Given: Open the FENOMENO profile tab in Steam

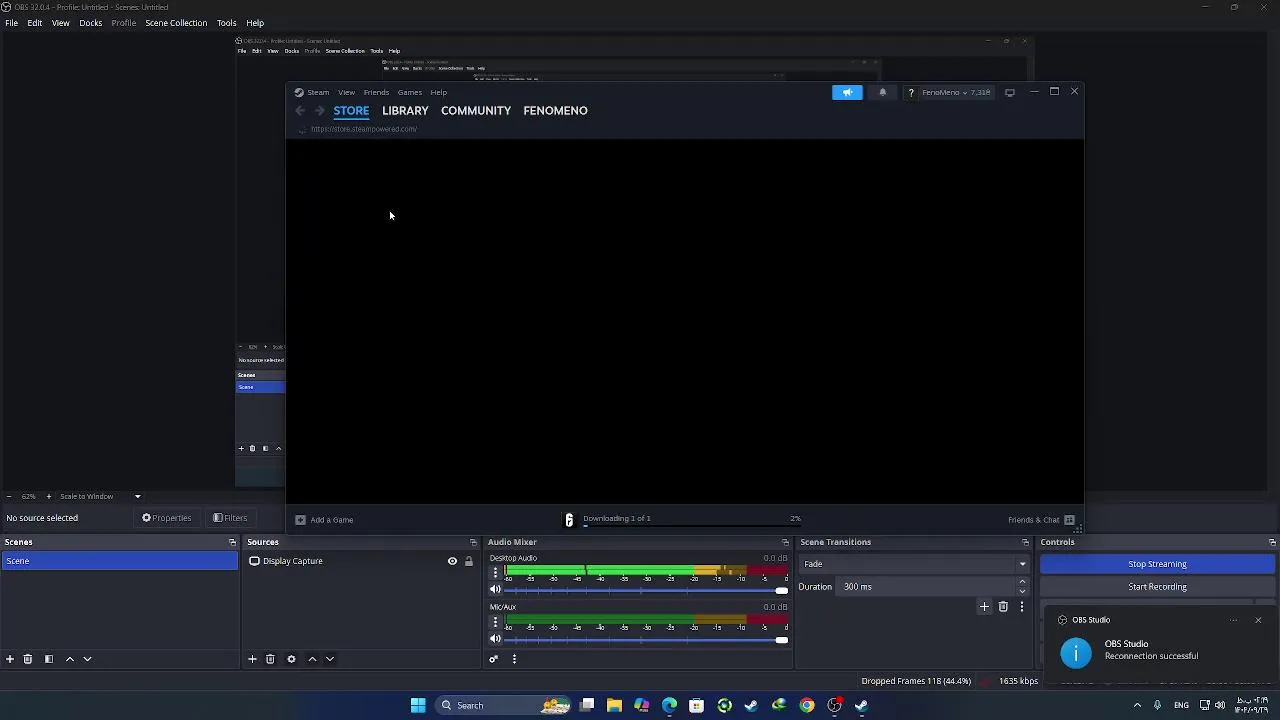Looking at the screenshot, I should click(x=555, y=111).
